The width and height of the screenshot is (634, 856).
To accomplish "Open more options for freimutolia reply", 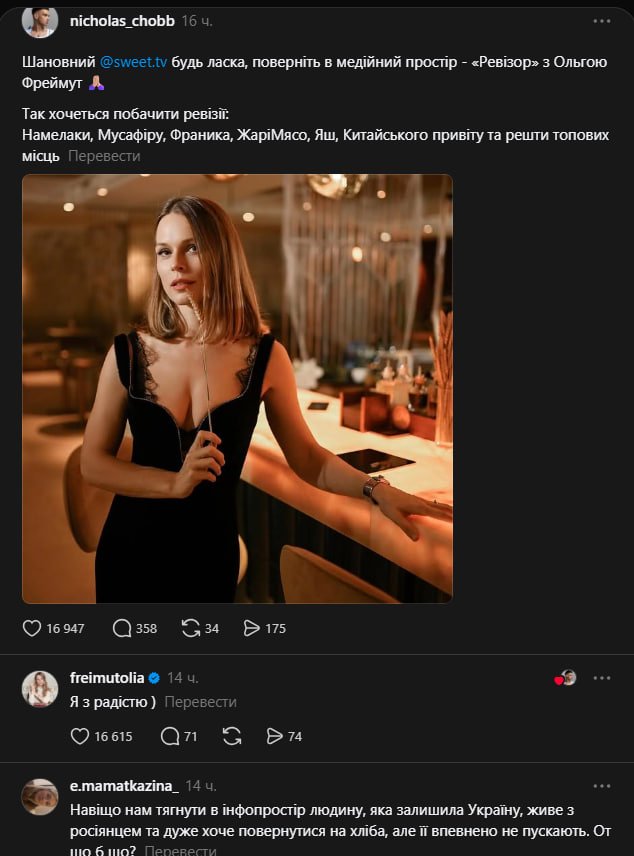I will 601,677.
